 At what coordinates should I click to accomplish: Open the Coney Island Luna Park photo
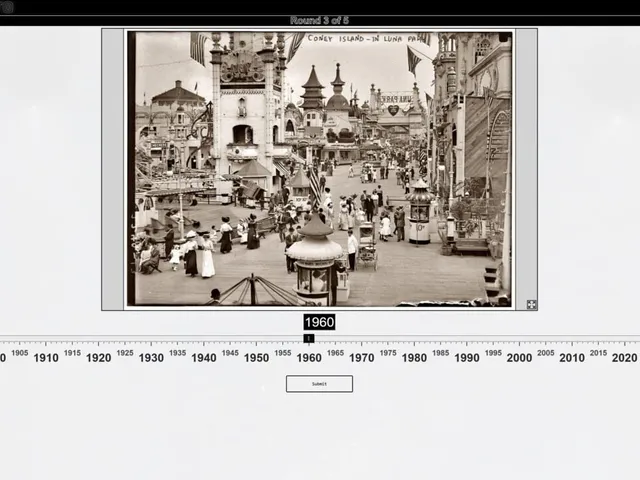point(319,169)
